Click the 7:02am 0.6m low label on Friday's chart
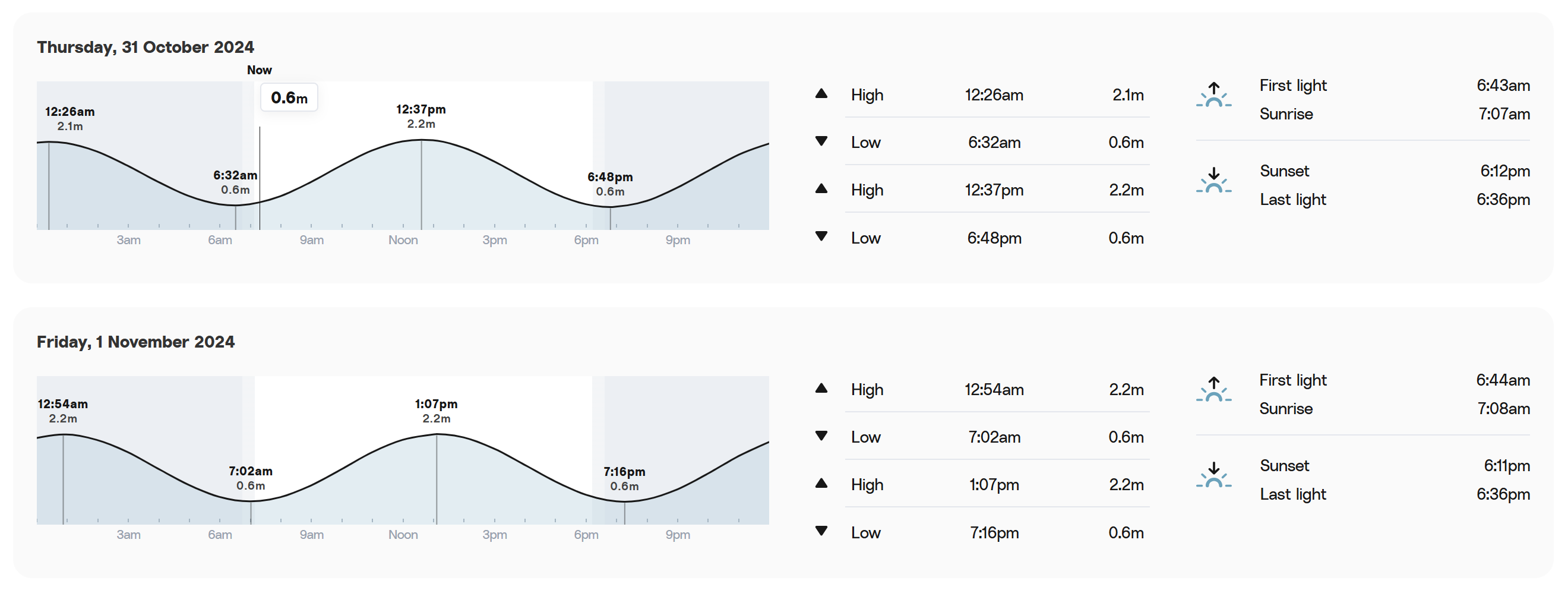The width and height of the screenshot is (1568, 590). click(251, 478)
